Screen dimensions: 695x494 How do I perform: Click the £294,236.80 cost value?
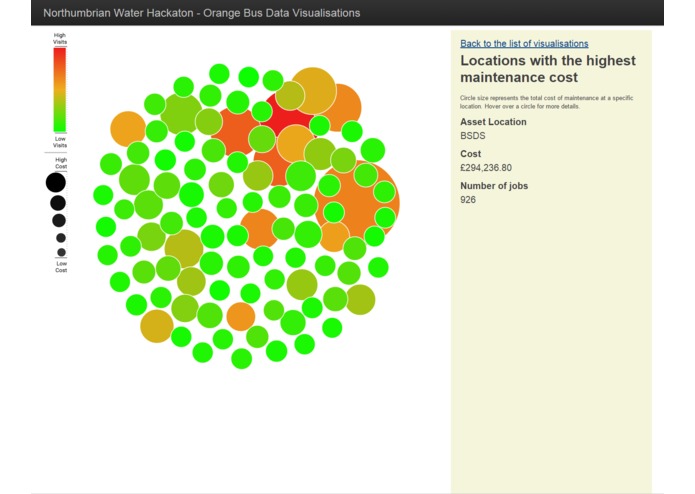click(x=486, y=168)
